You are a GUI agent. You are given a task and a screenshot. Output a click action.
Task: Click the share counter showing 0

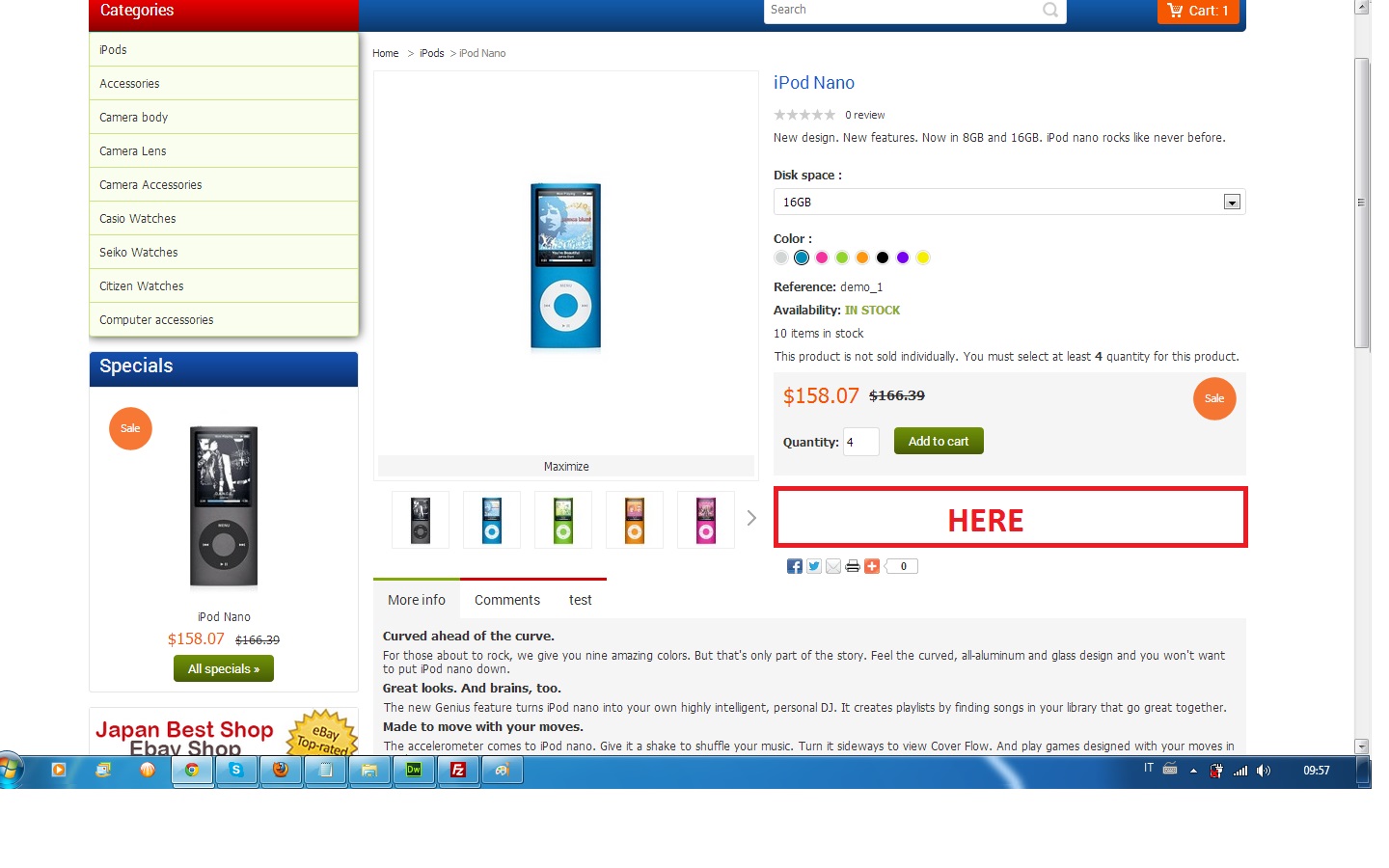click(x=902, y=566)
